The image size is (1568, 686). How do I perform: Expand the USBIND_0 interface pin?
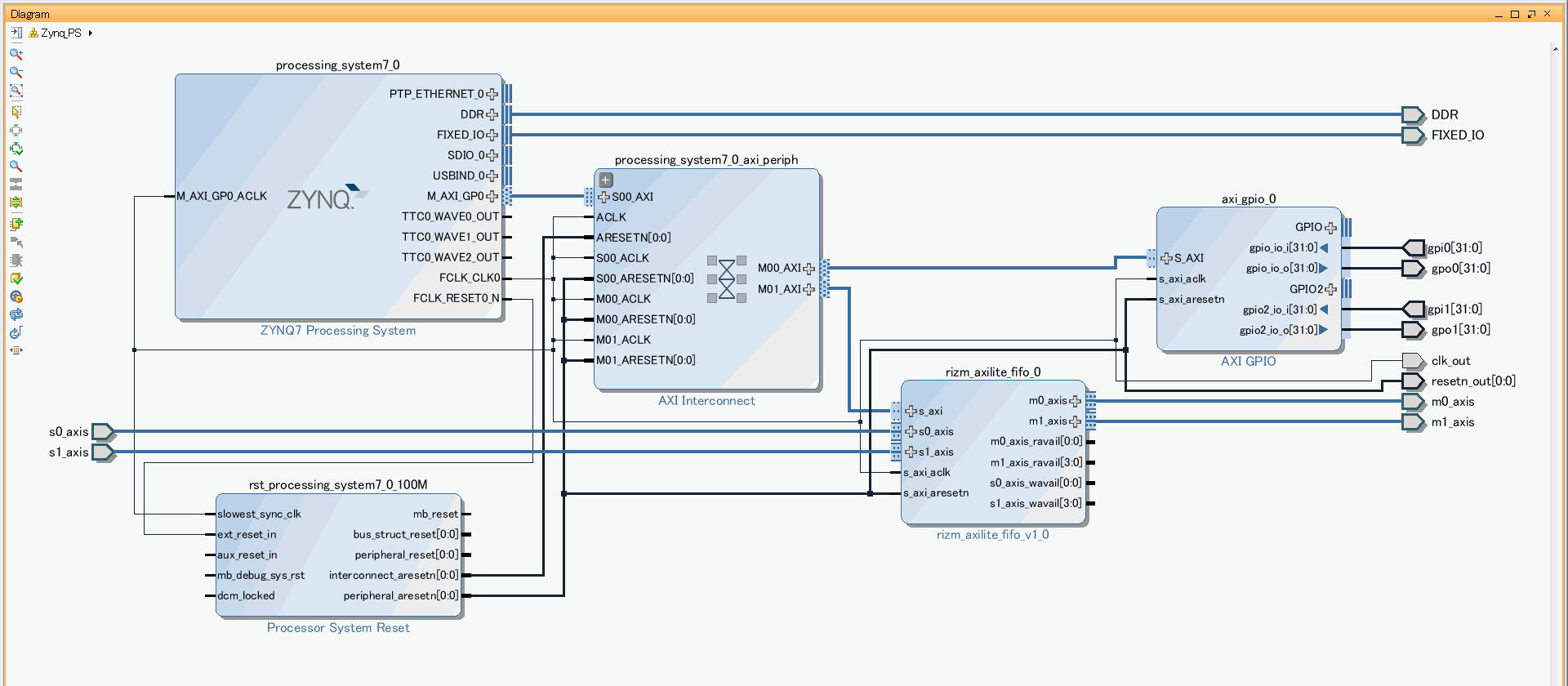(x=492, y=176)
